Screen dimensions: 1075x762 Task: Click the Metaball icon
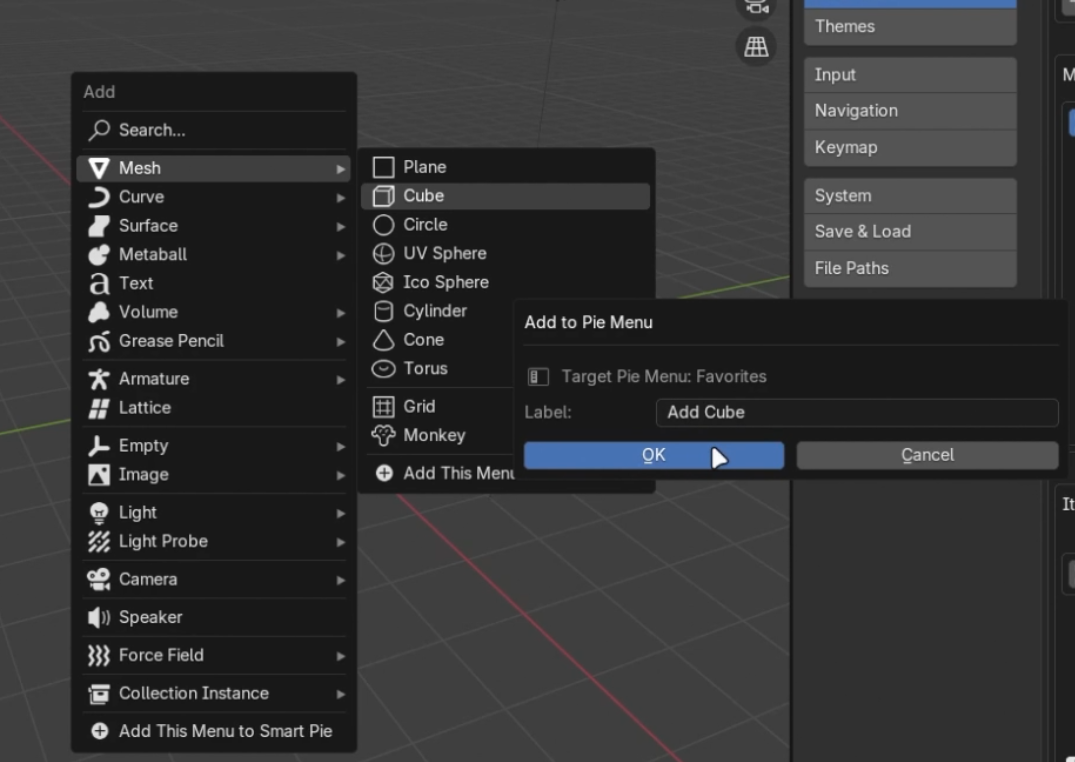click(x=99, y=254)
